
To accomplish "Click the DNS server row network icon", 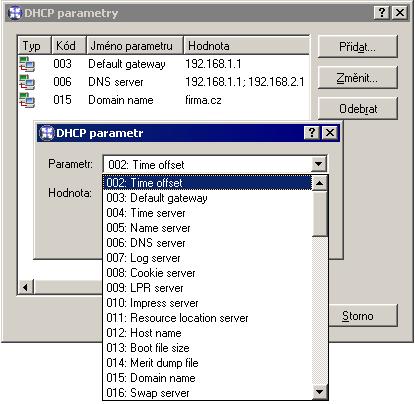I will pyautogui.click(x=27, y=82).
